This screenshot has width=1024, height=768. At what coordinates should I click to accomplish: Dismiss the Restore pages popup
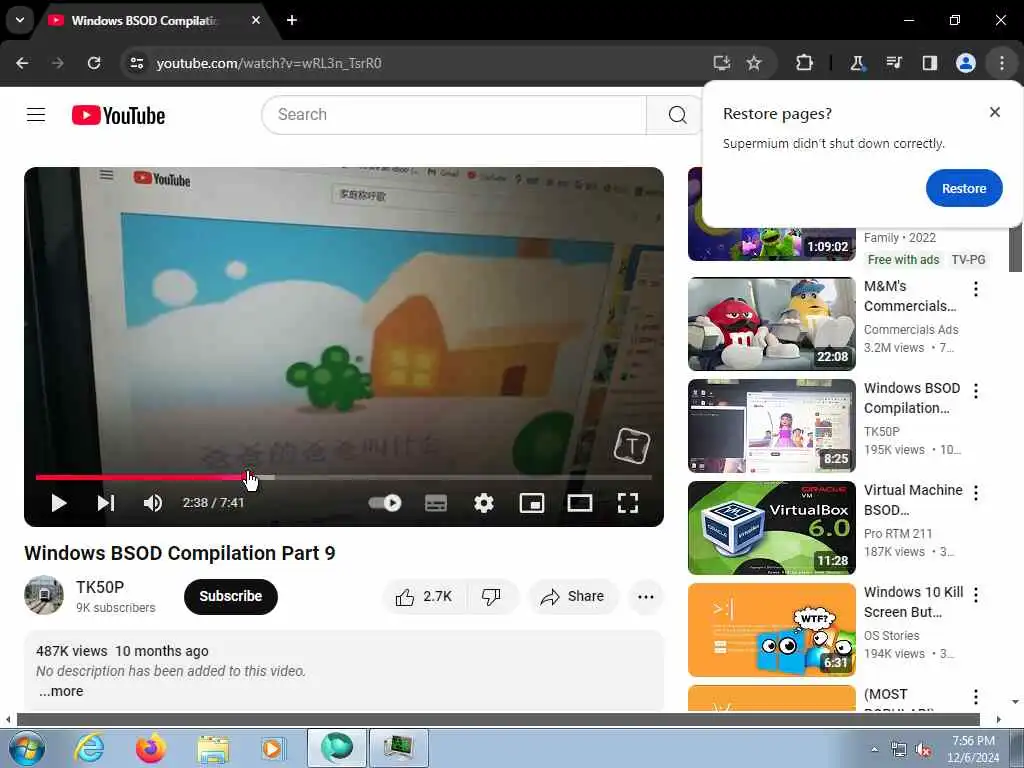pos(995,112)
